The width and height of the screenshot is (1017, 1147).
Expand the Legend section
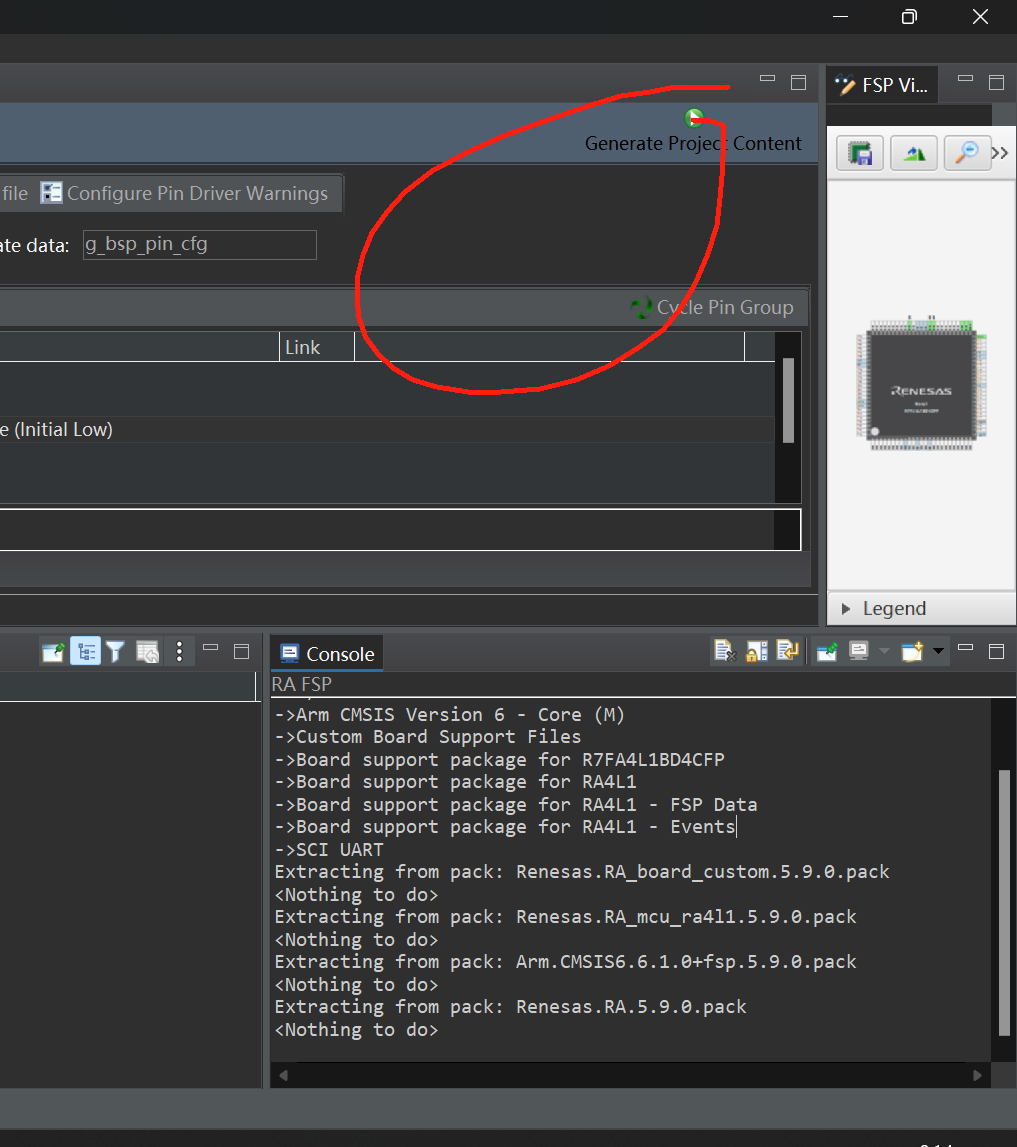point(847,609)
